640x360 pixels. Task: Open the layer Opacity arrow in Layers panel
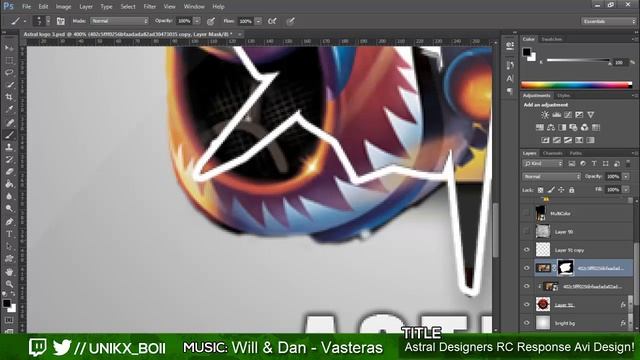(x=626, y=177)
